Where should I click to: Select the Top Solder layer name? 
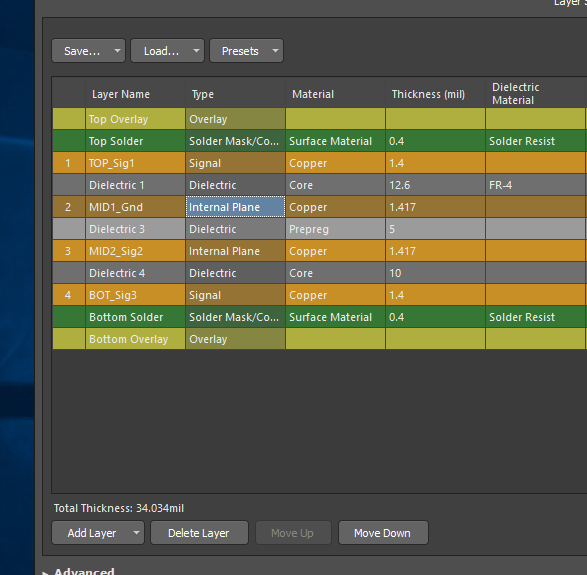pyautogui.click(x=135, y=141)
